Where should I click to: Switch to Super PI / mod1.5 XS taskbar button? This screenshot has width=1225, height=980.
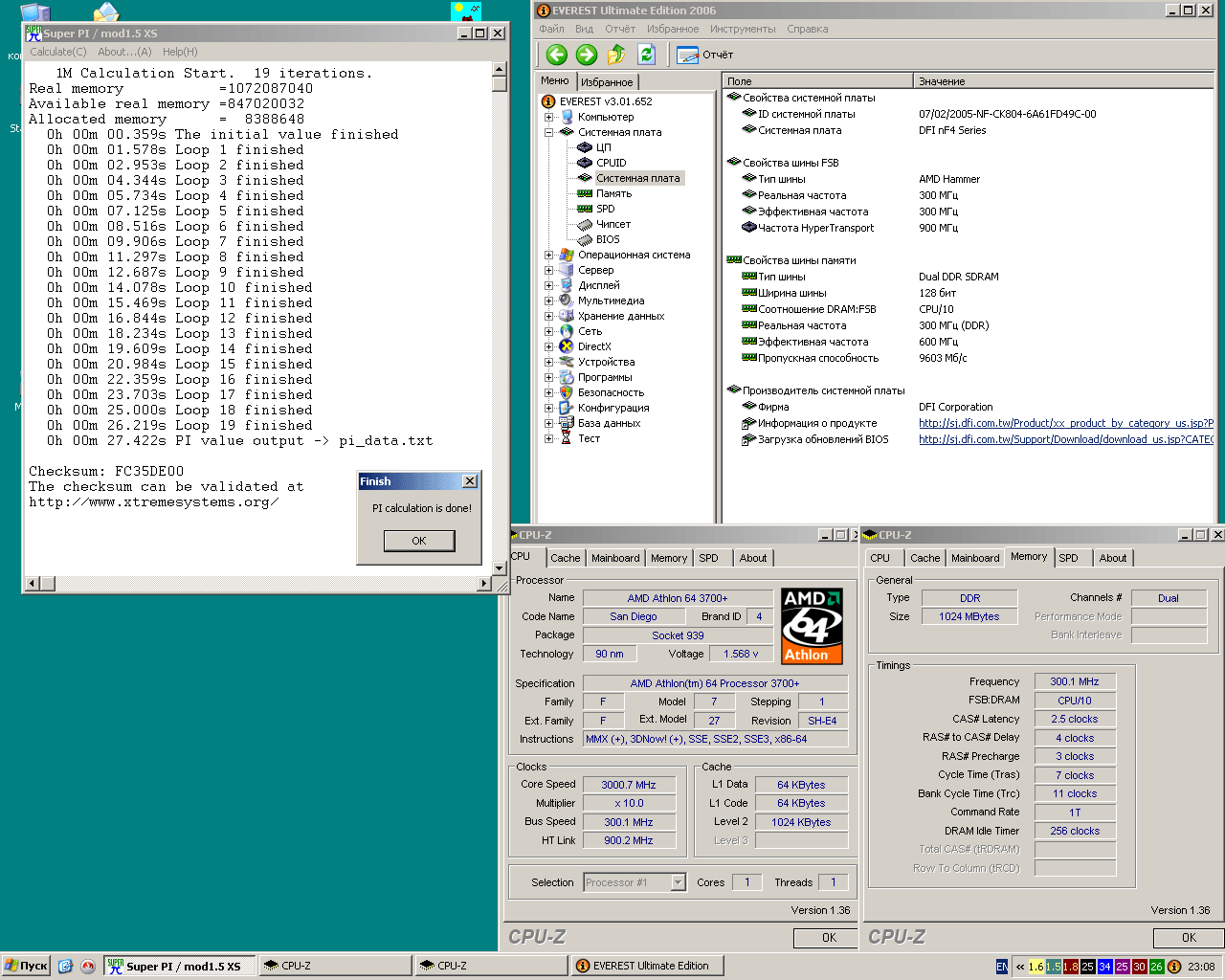pyautogui.click(x=180, y=966)
